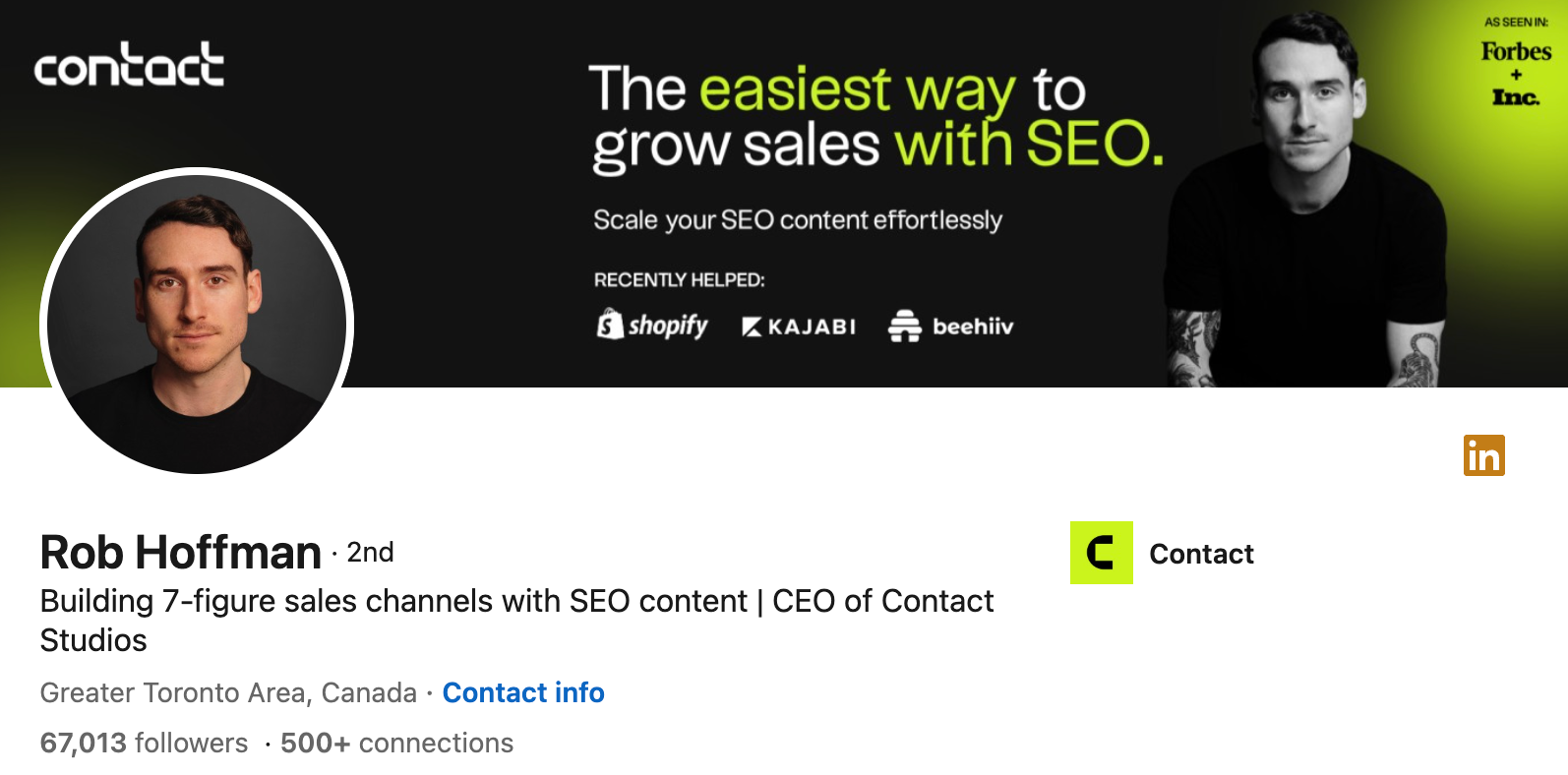Click the white contact wordmark logo

coord(129,65)
